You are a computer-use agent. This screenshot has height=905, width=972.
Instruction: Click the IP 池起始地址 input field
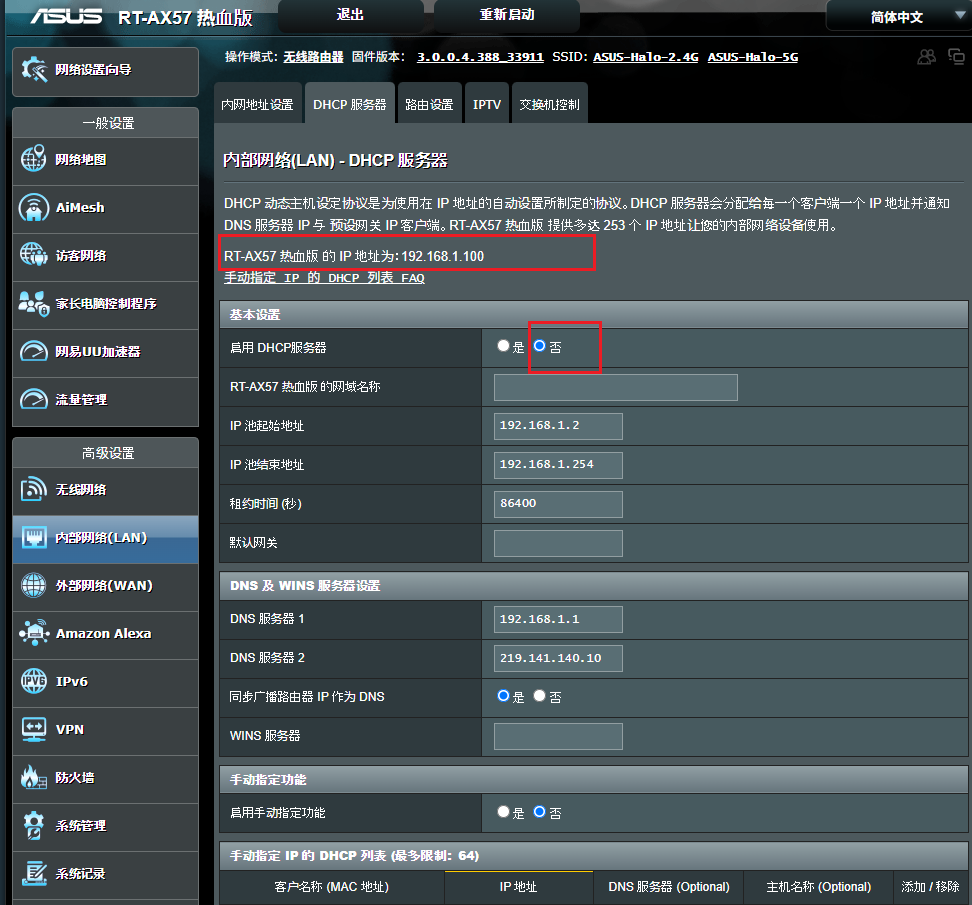point(558,426)
